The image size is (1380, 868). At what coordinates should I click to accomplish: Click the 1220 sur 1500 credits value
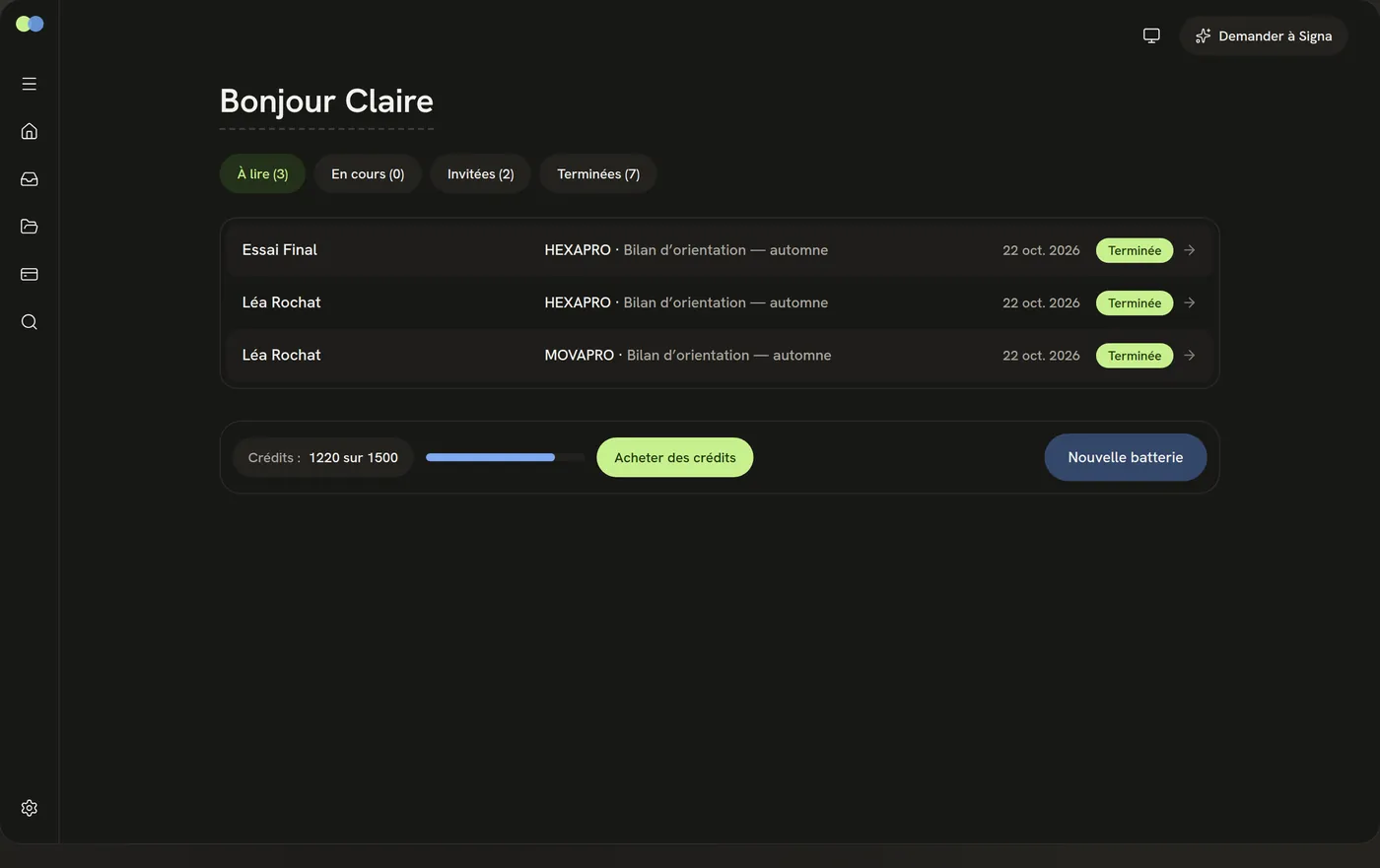(x=354, y=457)
